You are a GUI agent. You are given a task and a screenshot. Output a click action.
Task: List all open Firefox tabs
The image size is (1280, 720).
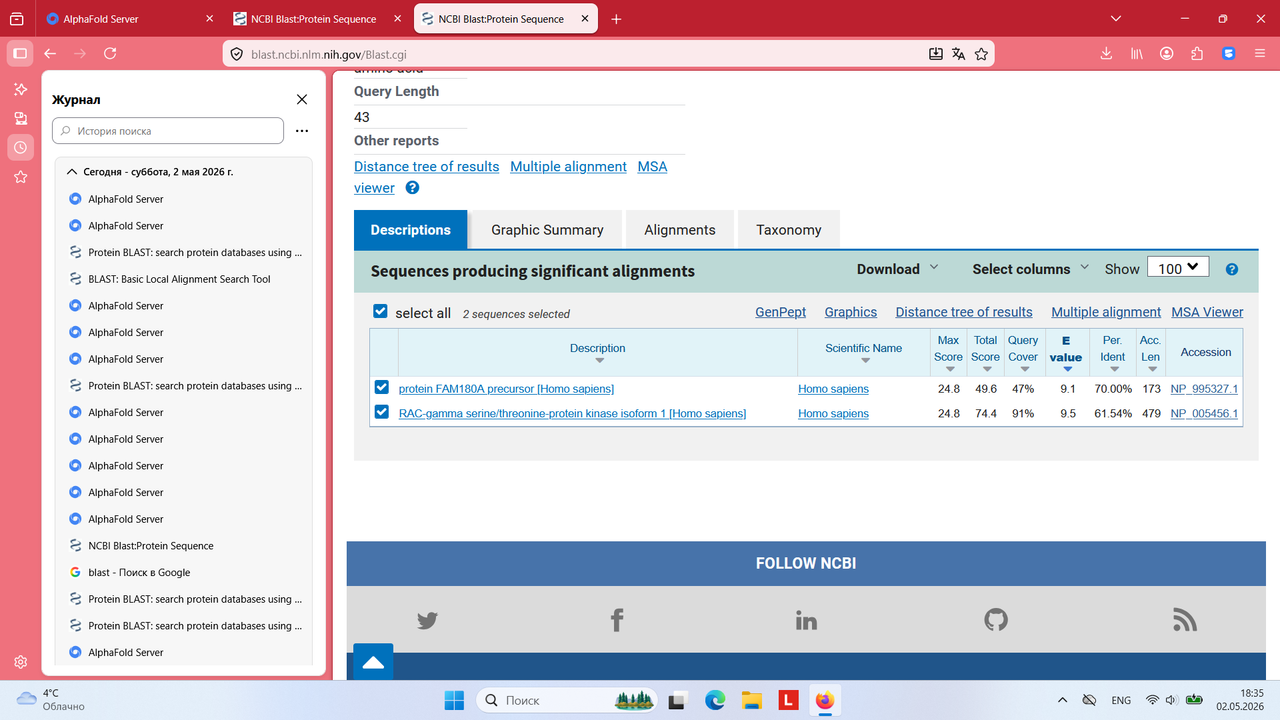point(1117,19)
